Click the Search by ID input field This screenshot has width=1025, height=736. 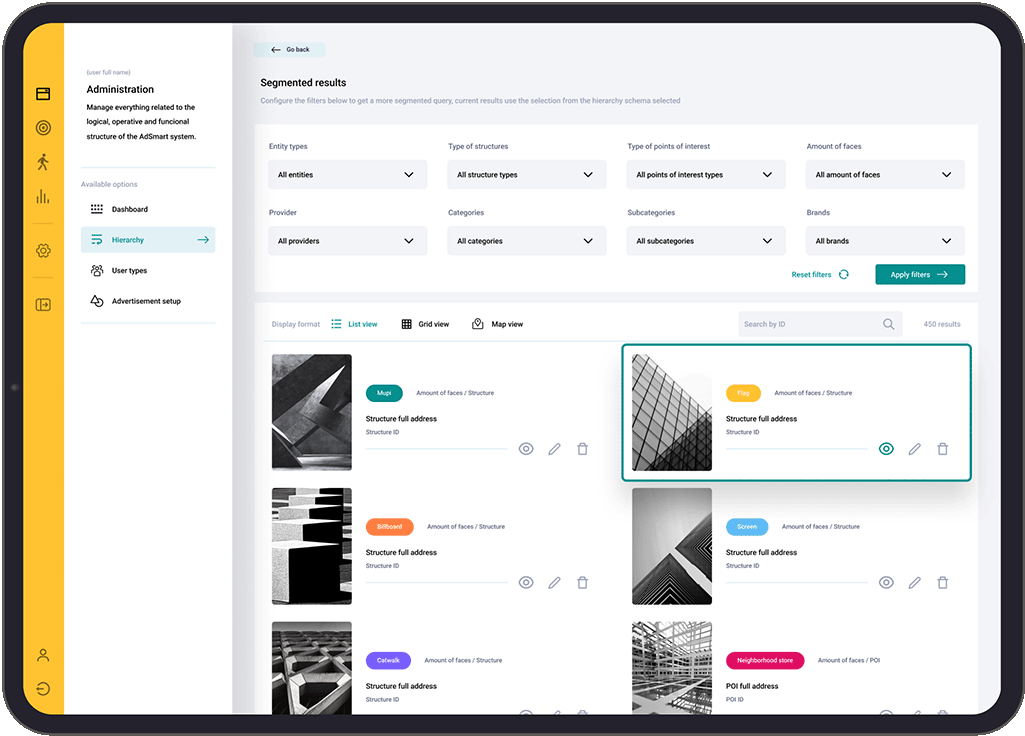810,324
